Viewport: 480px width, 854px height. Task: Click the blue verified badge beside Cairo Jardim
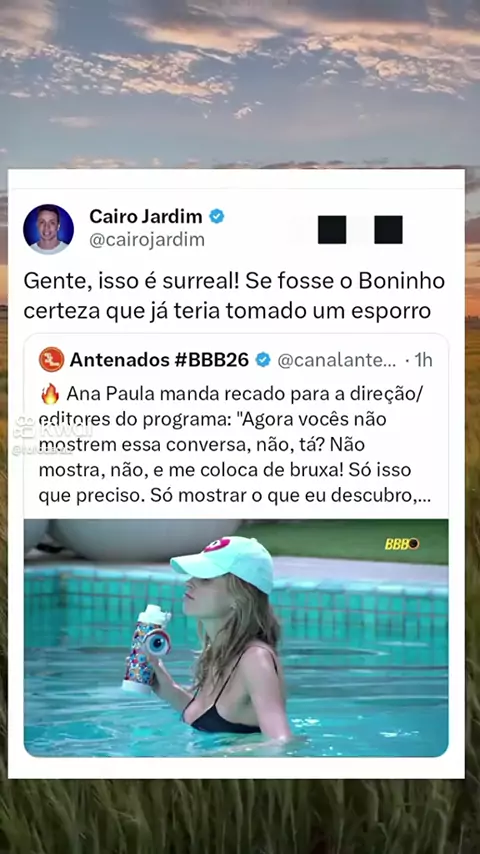(217, 216)
